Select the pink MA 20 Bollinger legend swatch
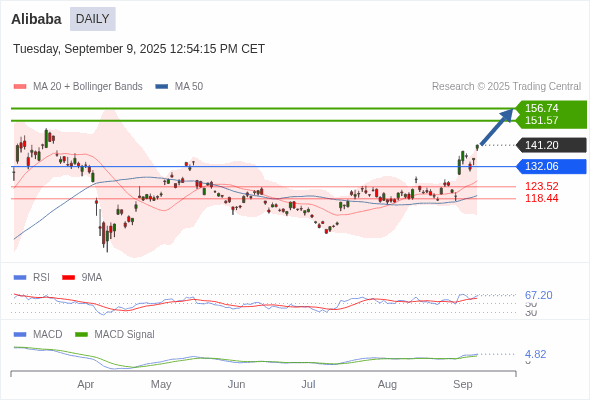This screenshot has height=400, width=590. pyautogui.click(x=20, y=87)
